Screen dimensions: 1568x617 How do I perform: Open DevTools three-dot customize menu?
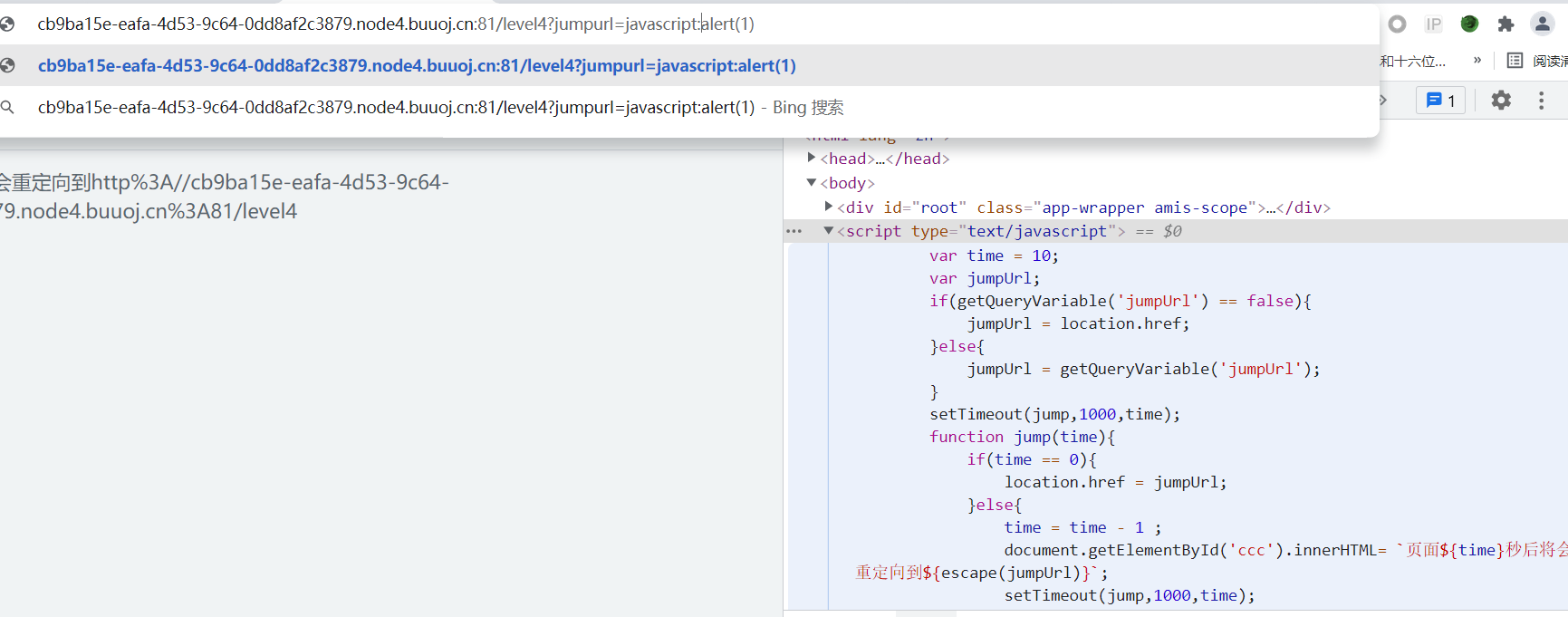(x=1541, y=101)
